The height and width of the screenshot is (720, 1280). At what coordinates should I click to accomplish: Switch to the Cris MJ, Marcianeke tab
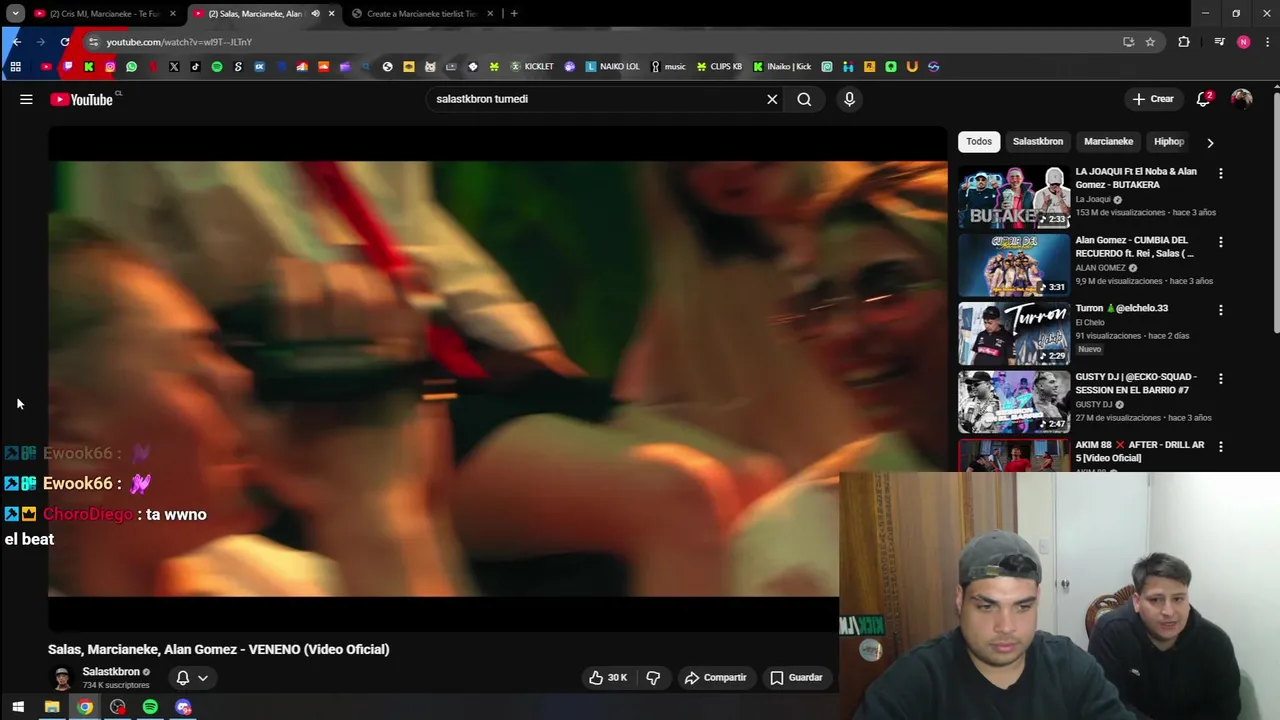(104, 14)
